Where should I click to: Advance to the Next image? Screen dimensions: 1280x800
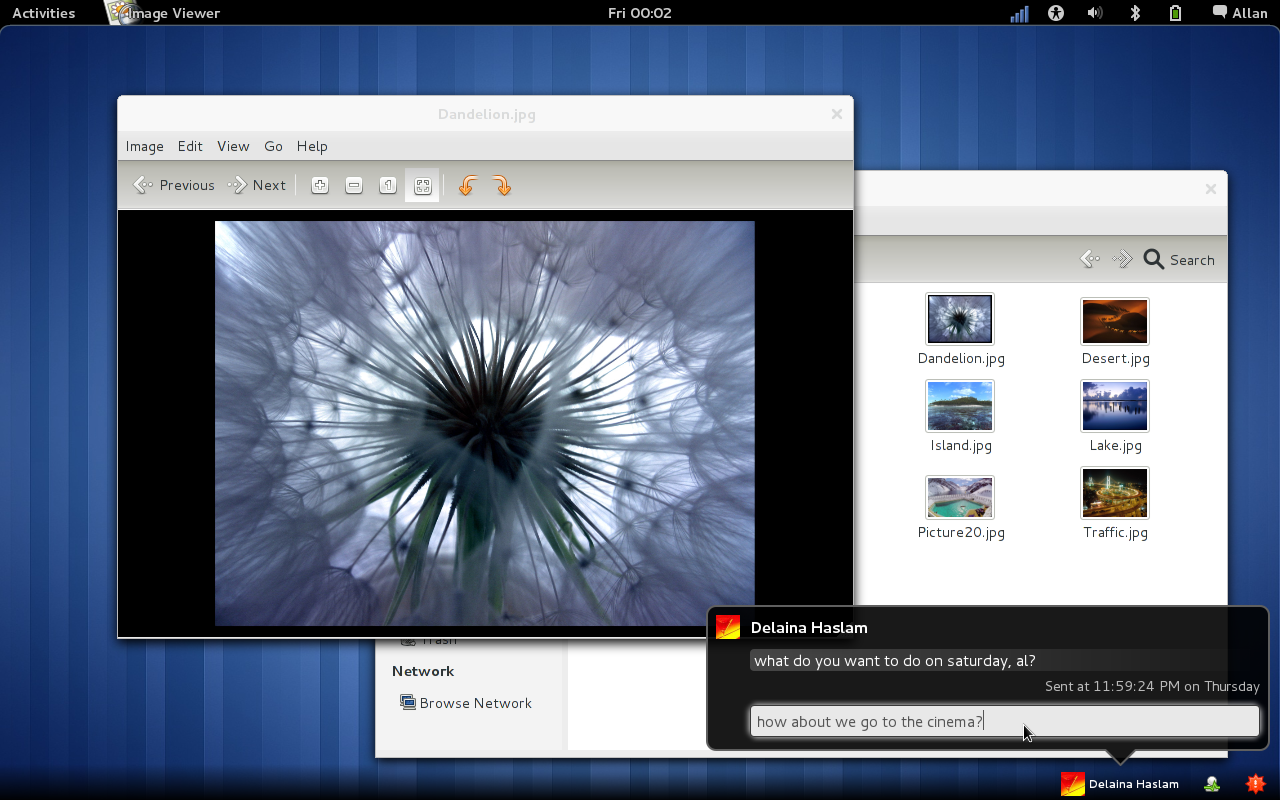[x=257, y=185]
